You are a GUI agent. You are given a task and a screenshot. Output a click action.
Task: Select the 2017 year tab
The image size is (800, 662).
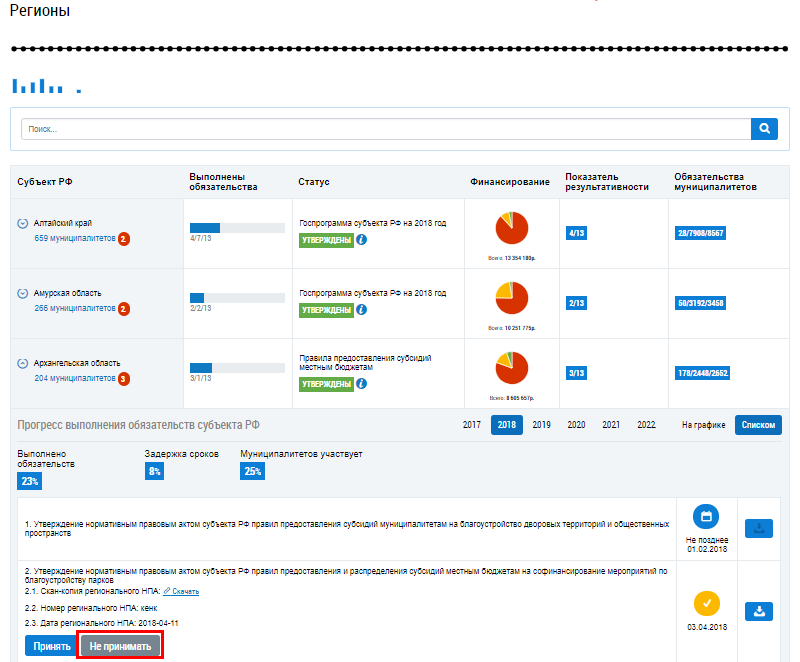point(472,425)
